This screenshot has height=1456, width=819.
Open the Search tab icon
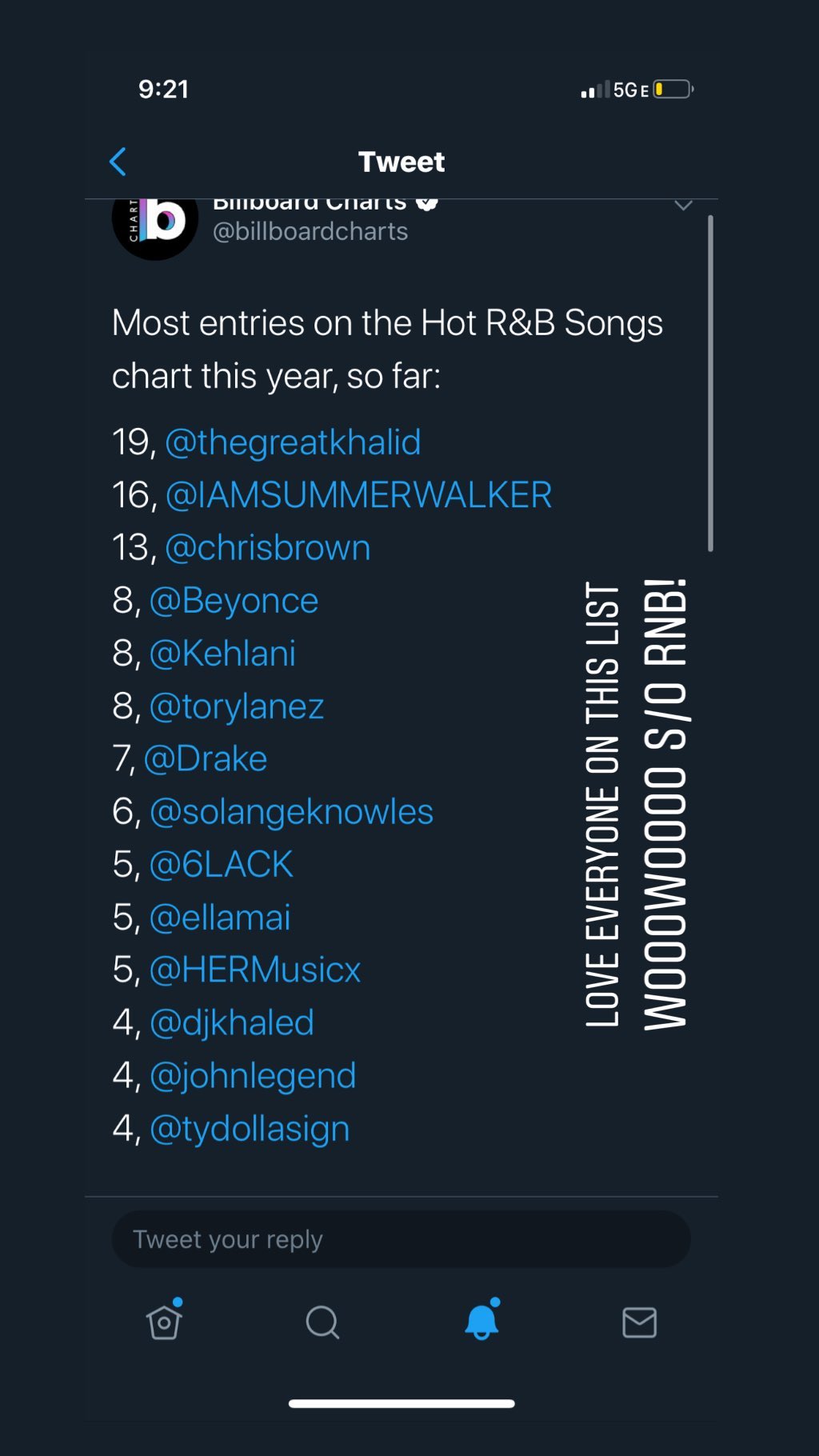pyautogui.click(x=322, y=1322)
